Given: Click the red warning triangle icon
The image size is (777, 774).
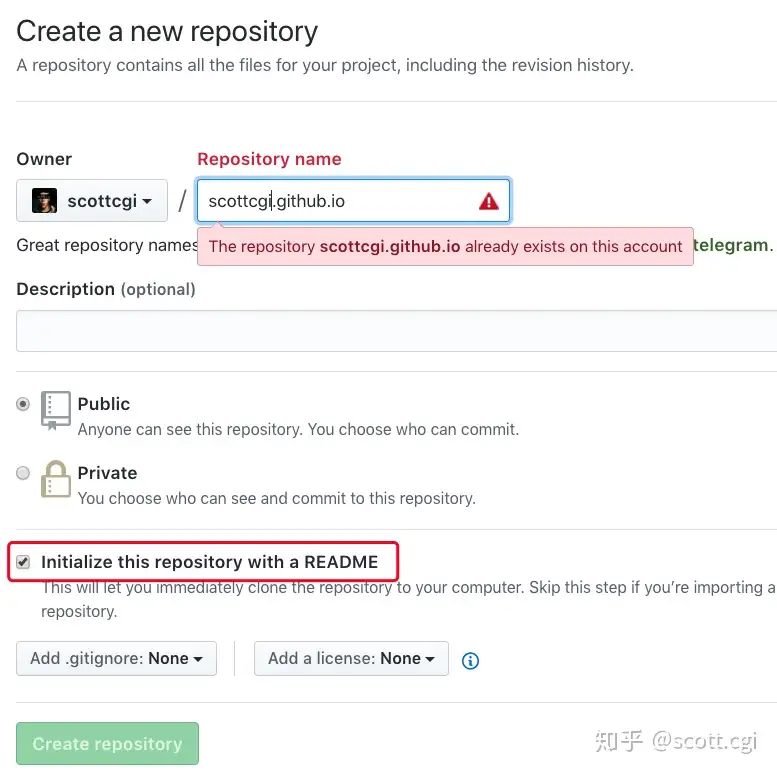Looking at the screenshot, I should [x=488, y=201].
